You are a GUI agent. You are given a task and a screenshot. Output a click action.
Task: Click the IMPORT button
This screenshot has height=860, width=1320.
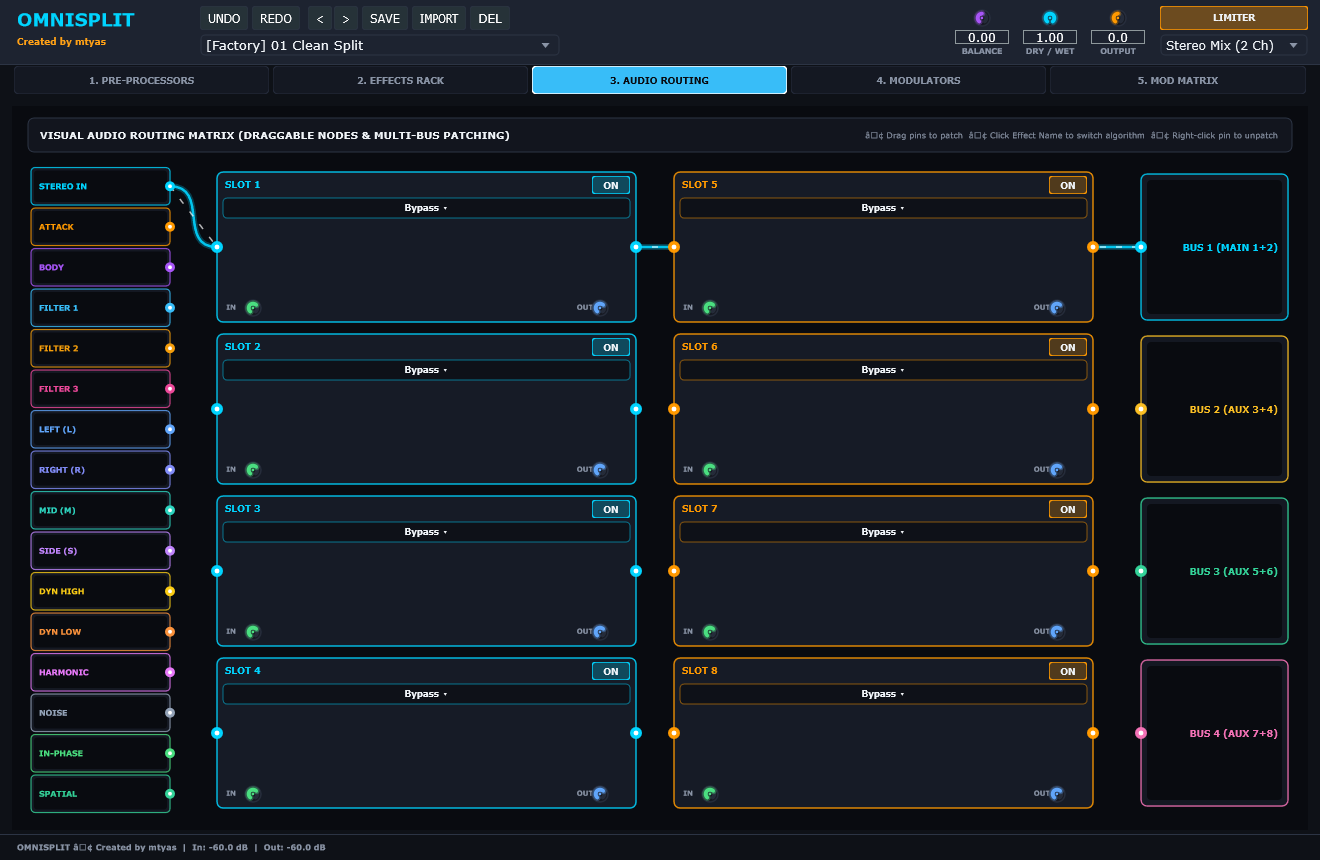pos(439,18)
